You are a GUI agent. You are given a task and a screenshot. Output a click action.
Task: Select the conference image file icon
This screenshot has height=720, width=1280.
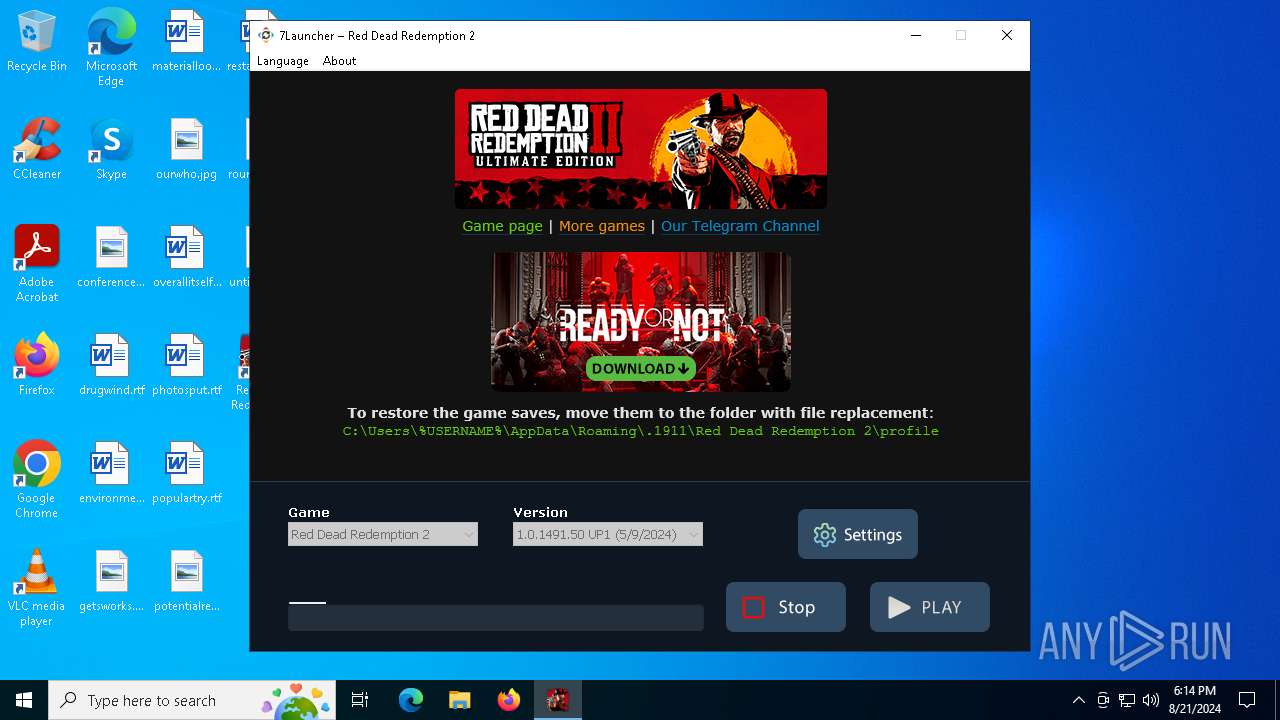coord(111,257)
